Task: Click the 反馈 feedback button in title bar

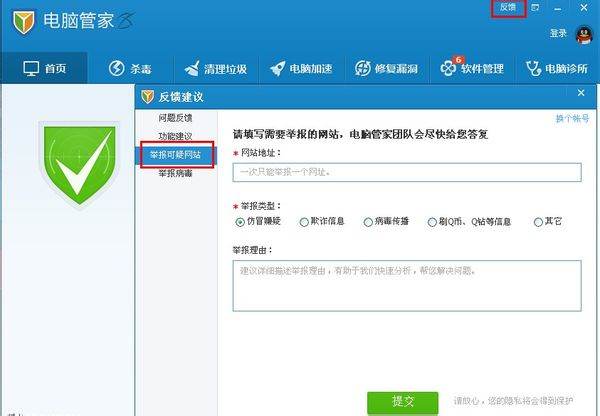Action: 508,8
